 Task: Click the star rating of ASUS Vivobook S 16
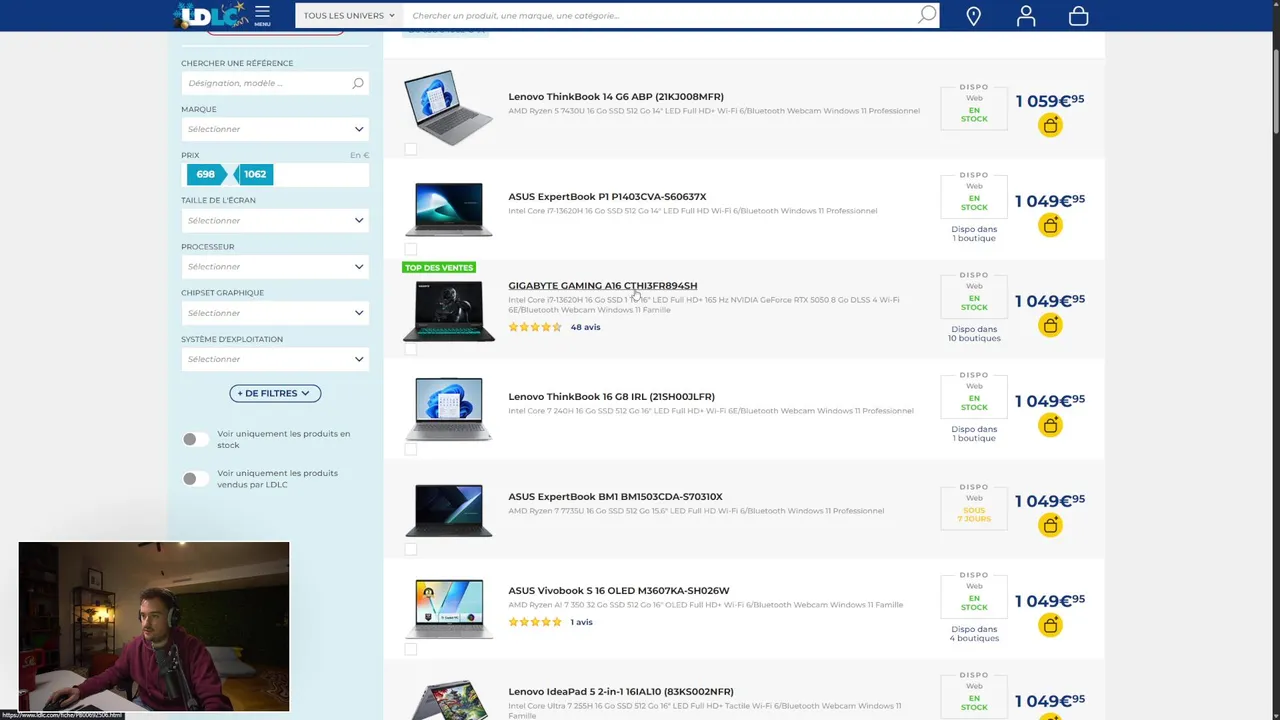click(x=535, y=622)
